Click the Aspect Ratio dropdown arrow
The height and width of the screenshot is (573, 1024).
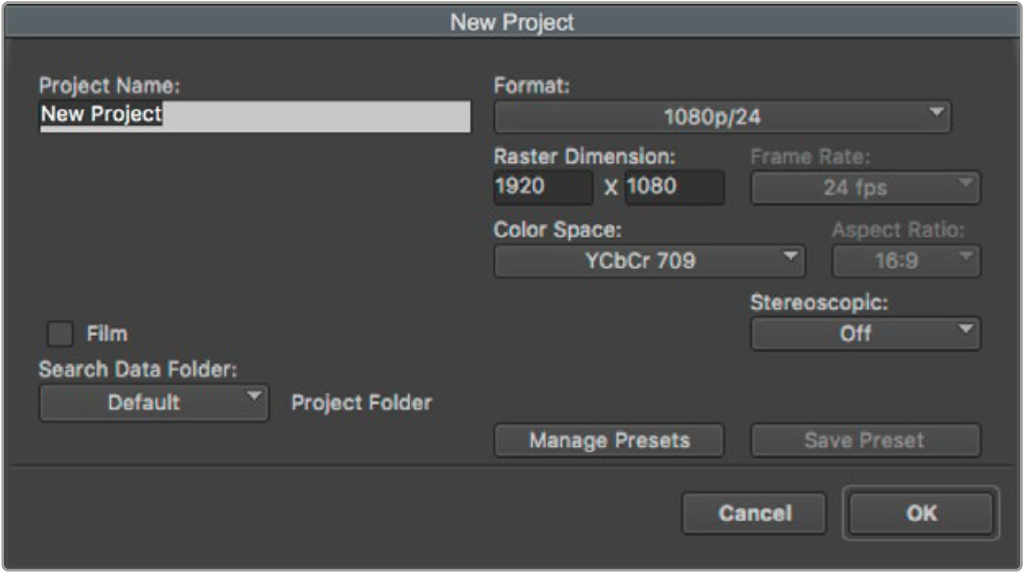[x=965, y=256]
